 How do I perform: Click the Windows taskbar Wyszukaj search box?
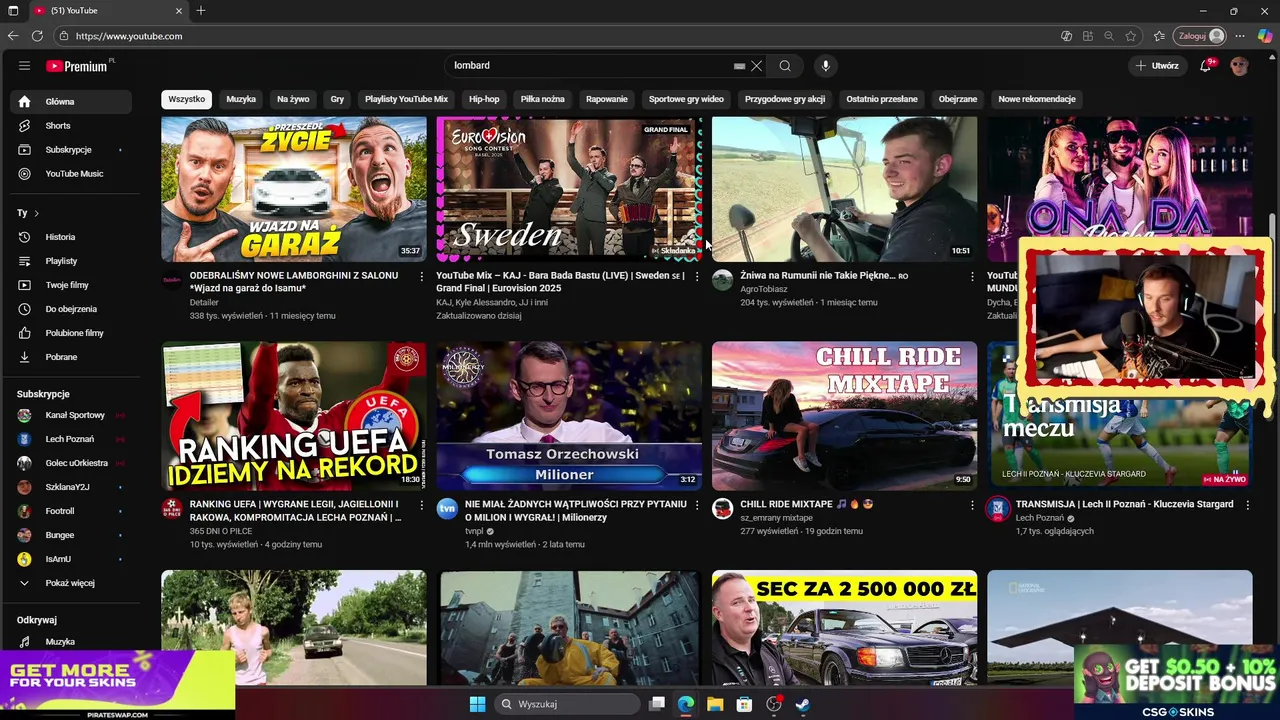(x=568, y=704)
